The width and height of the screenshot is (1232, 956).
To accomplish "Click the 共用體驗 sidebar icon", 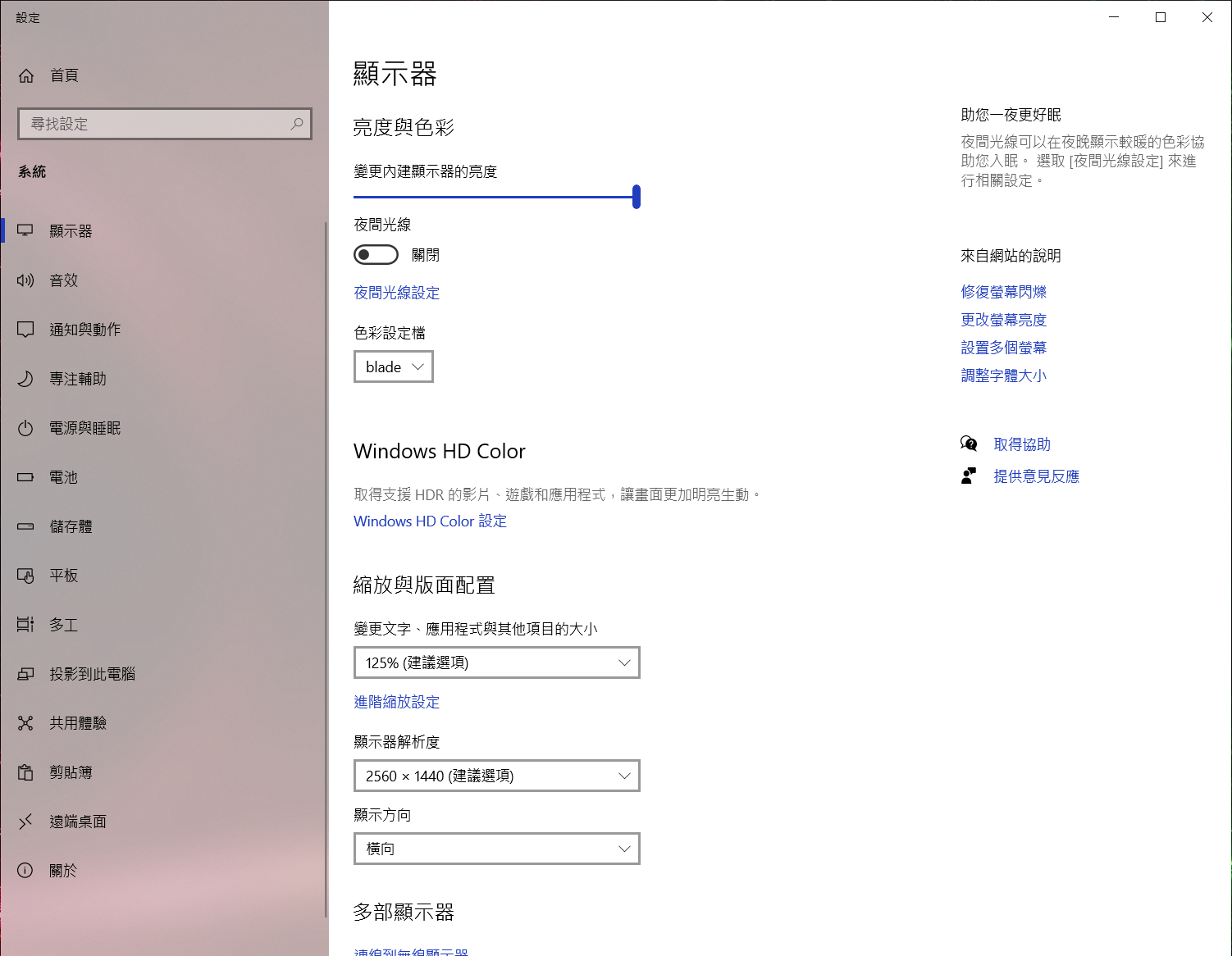I will coord(25,723).
